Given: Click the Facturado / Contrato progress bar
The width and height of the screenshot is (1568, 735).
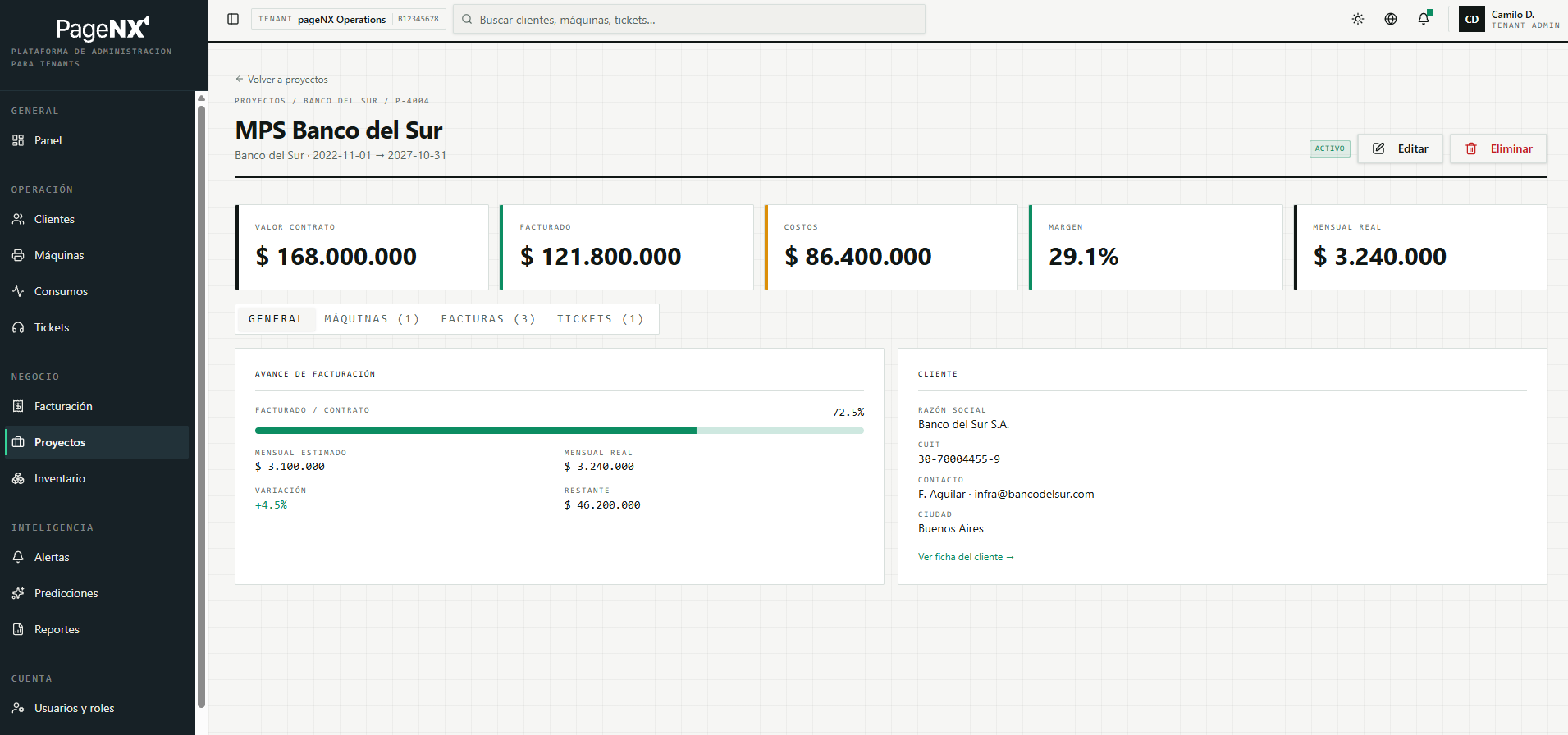Looking at the screenshot, I should click(560, 431).
